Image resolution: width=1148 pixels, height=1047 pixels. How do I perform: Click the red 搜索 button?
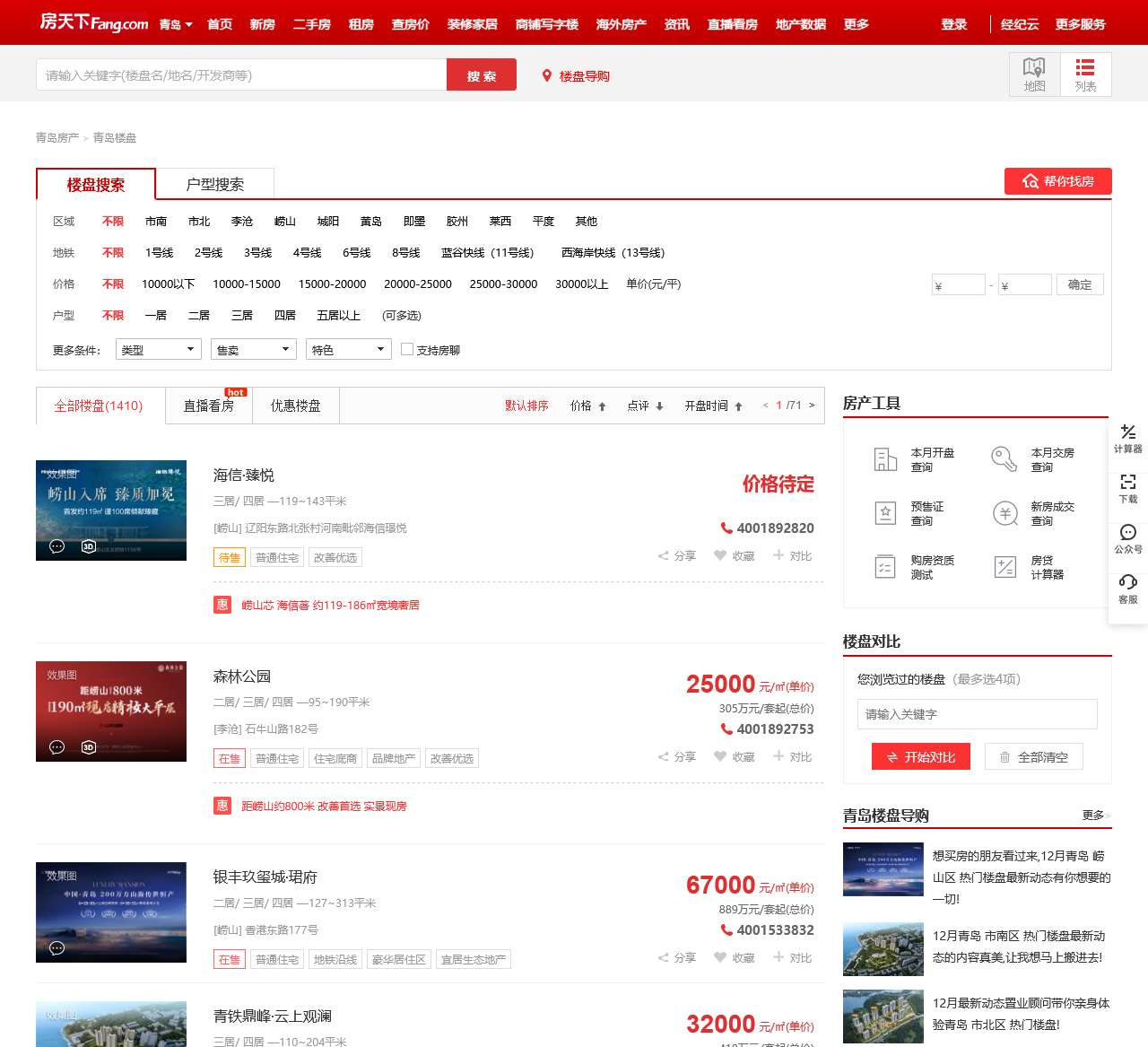click(x=481, y=75)
